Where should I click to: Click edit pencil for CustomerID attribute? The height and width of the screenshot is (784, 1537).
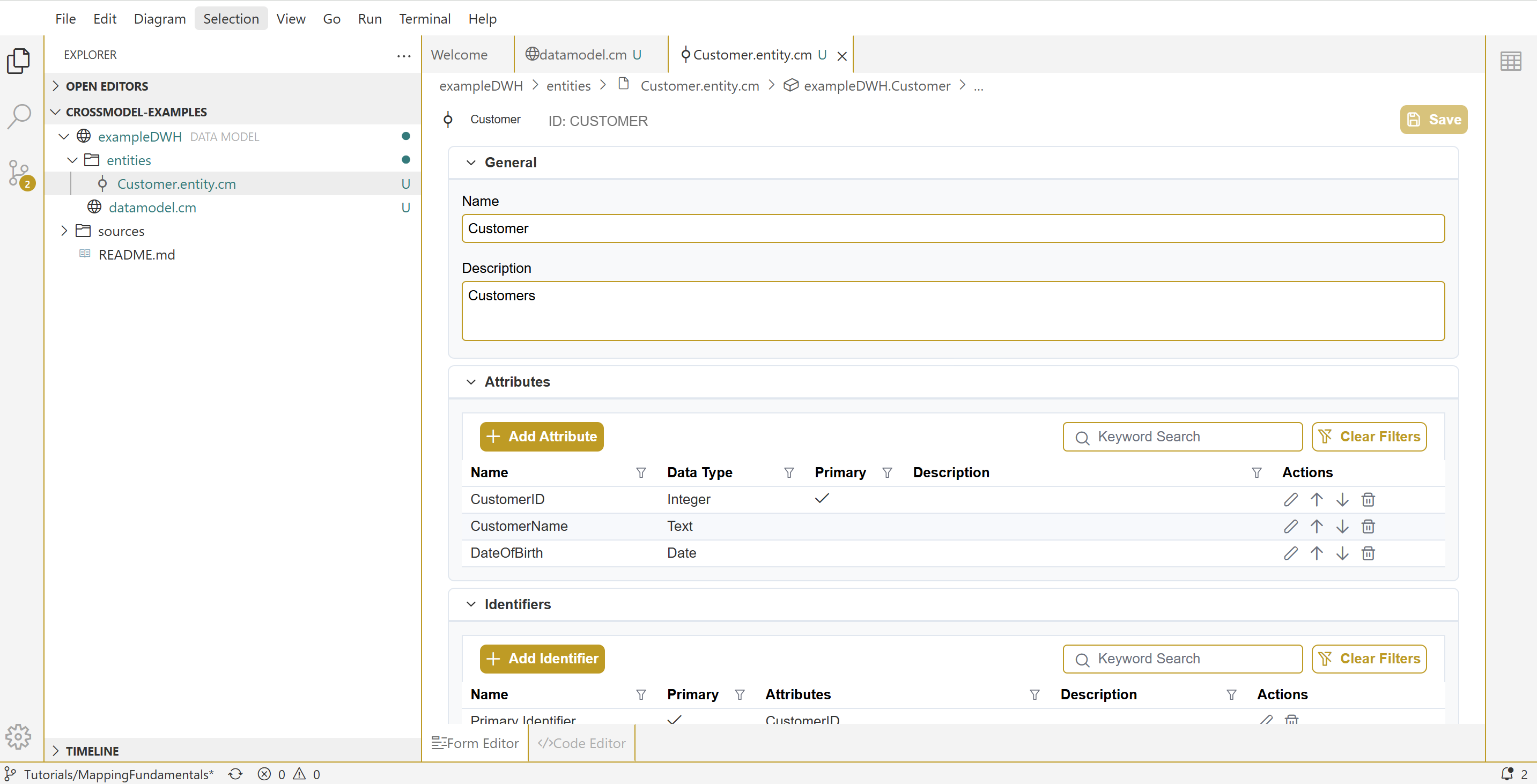[1290, 499]
